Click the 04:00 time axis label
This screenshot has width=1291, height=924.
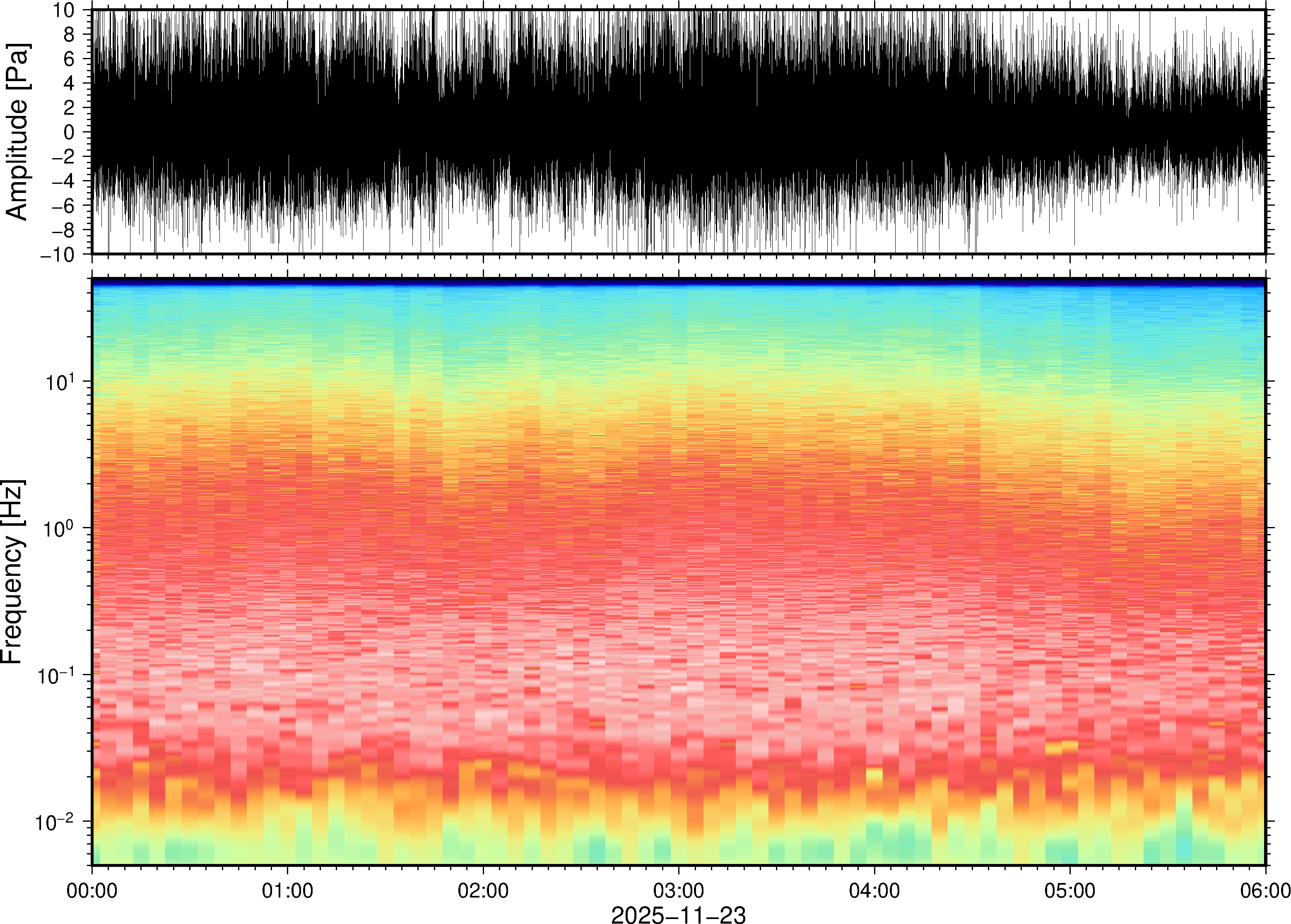click(x=874, y=890)
